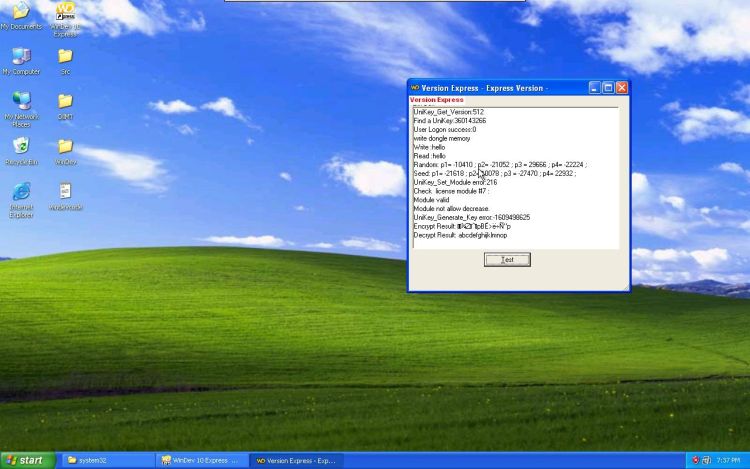Click the "UniKey_Get_Version:512" output line

(449, 112)
